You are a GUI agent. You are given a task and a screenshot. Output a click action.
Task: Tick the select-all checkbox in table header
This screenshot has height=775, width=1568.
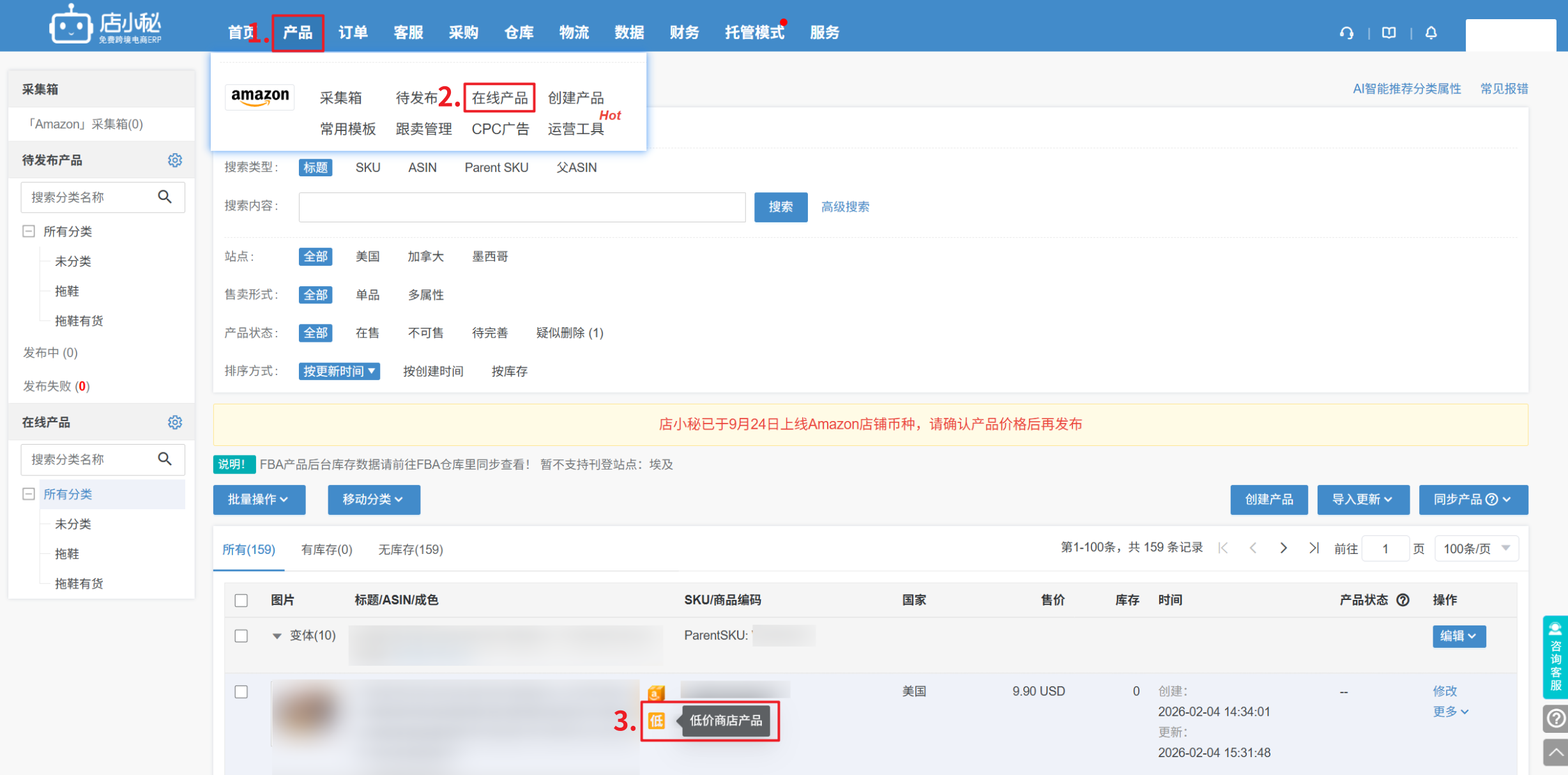[x=241, y=600]
